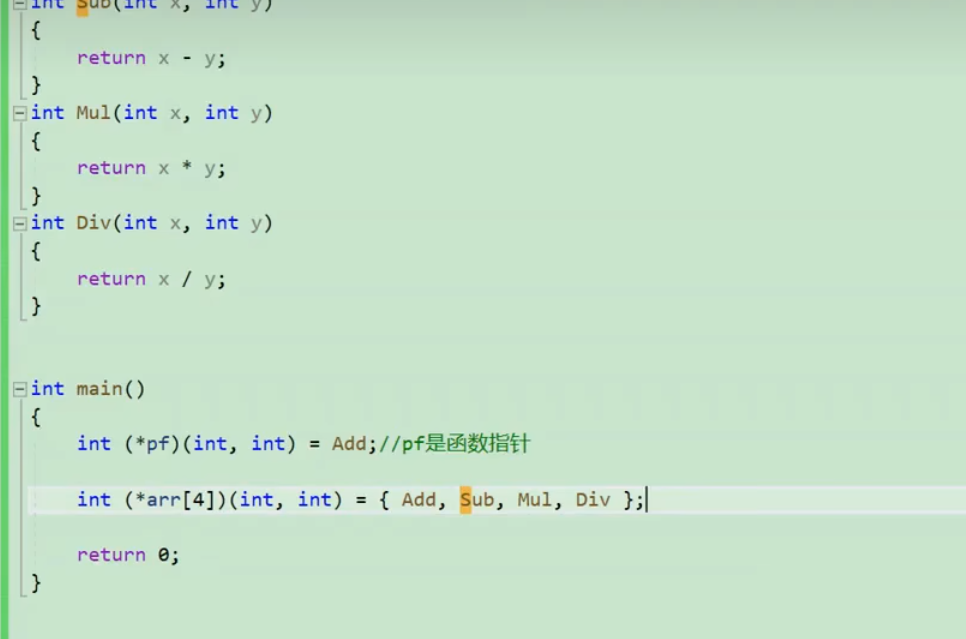The height and width of the screenshot is (639, 966).
Task: Click the highlighted Sub in the initializer list
Action: pyautogui.click(x=476, y=499)
